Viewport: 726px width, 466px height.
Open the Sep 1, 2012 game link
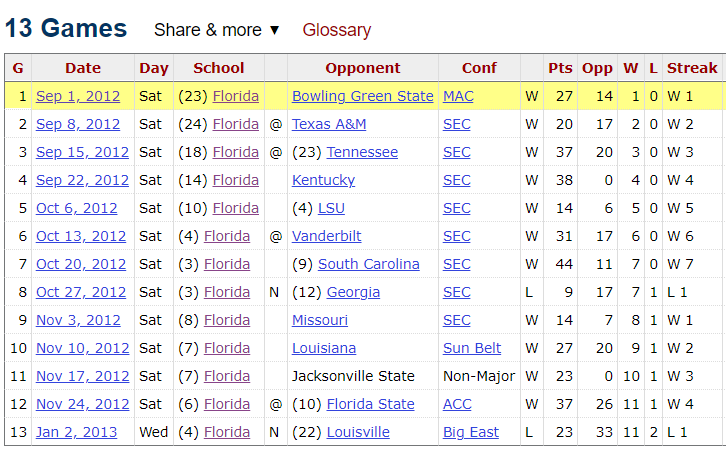point(78,96)
